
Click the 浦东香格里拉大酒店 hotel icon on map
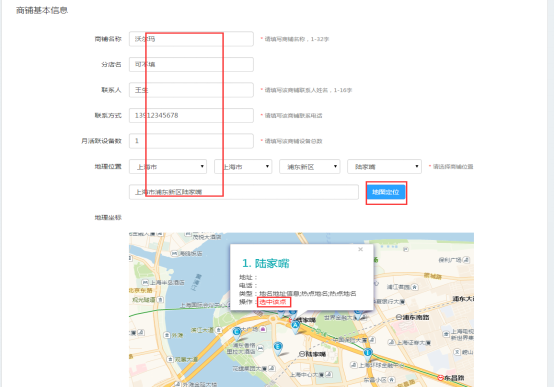point(260,348)
